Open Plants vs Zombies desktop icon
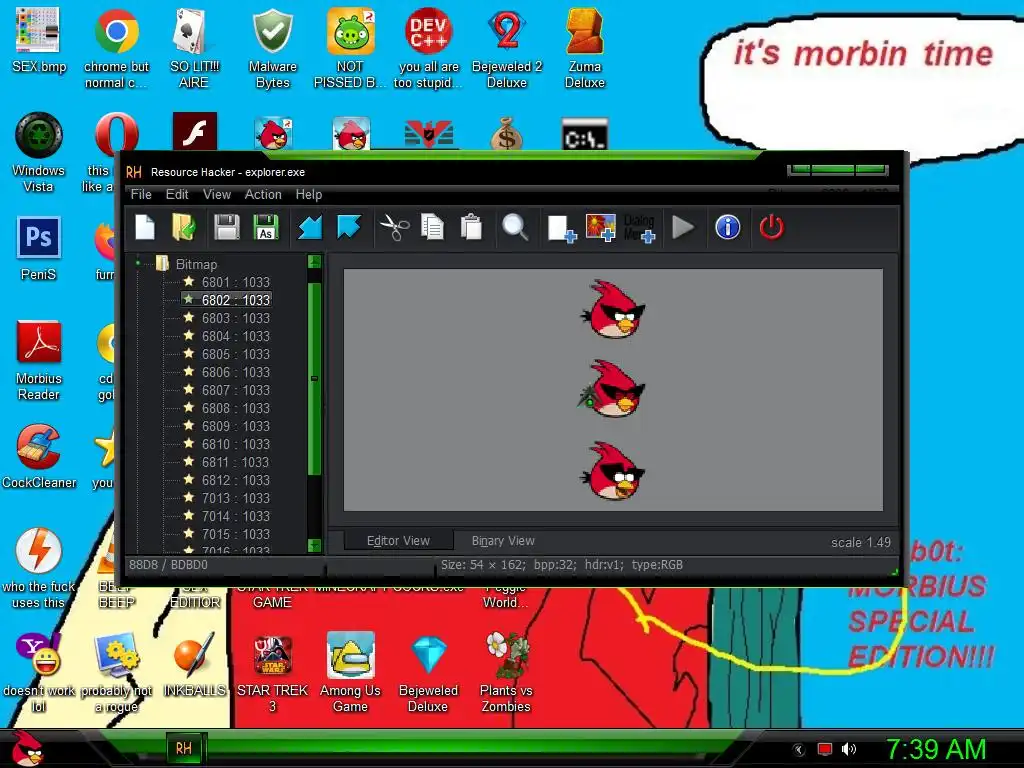The width and height of the screenshot is (1024, 768). pos(506,673)
